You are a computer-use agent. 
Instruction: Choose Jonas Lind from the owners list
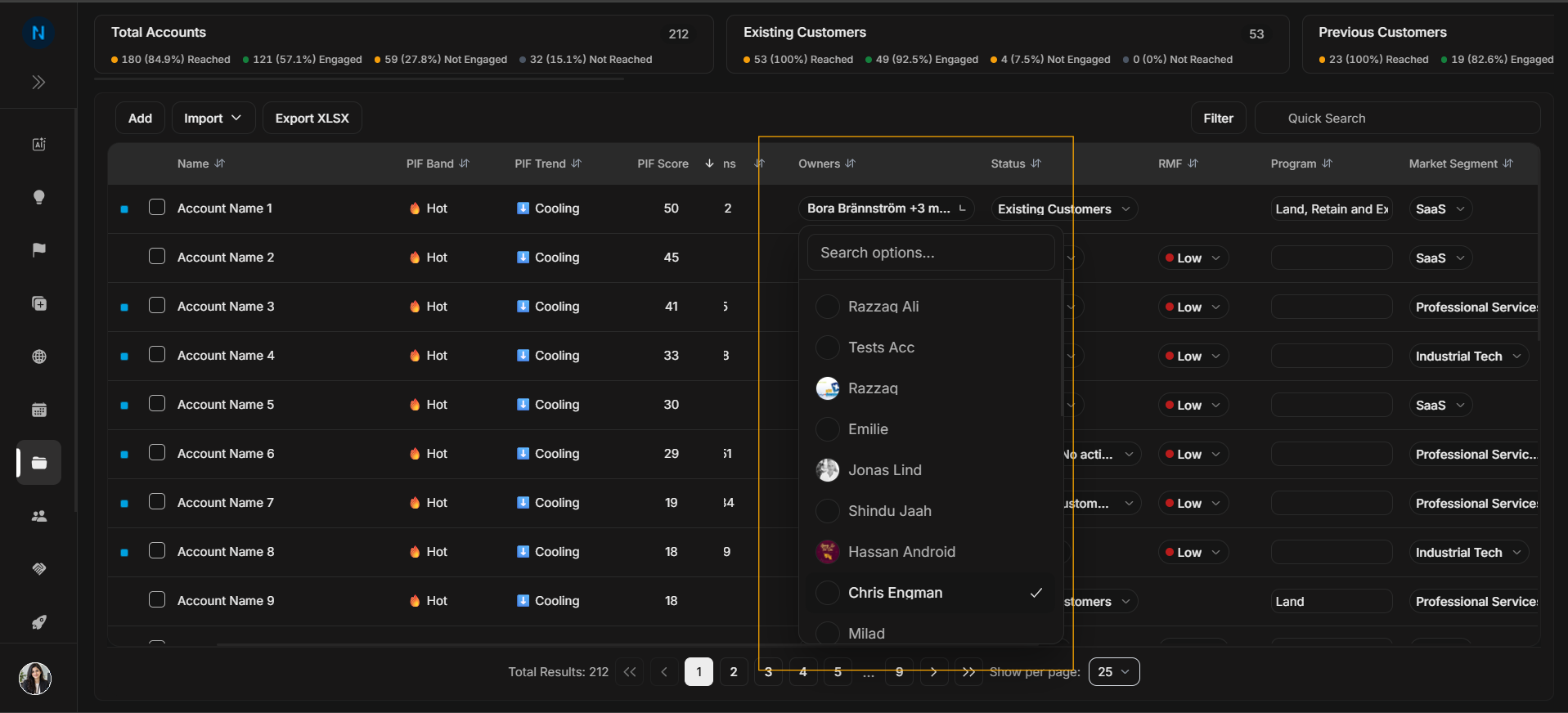point(931,470)
